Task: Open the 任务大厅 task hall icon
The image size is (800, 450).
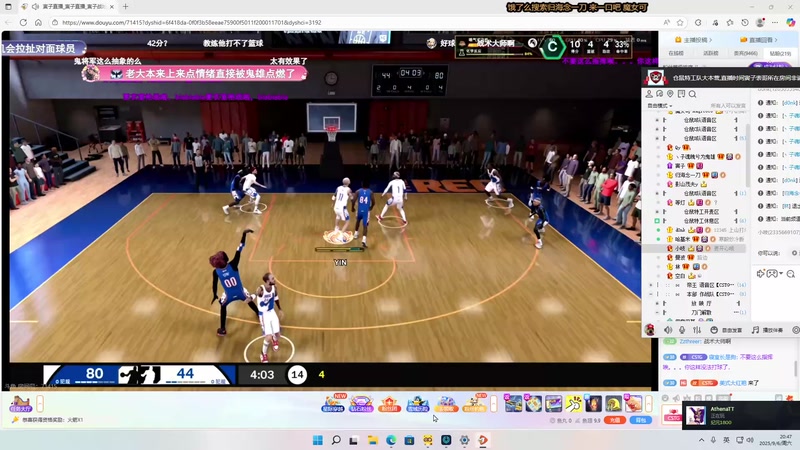Action: (x=20, y=404)
